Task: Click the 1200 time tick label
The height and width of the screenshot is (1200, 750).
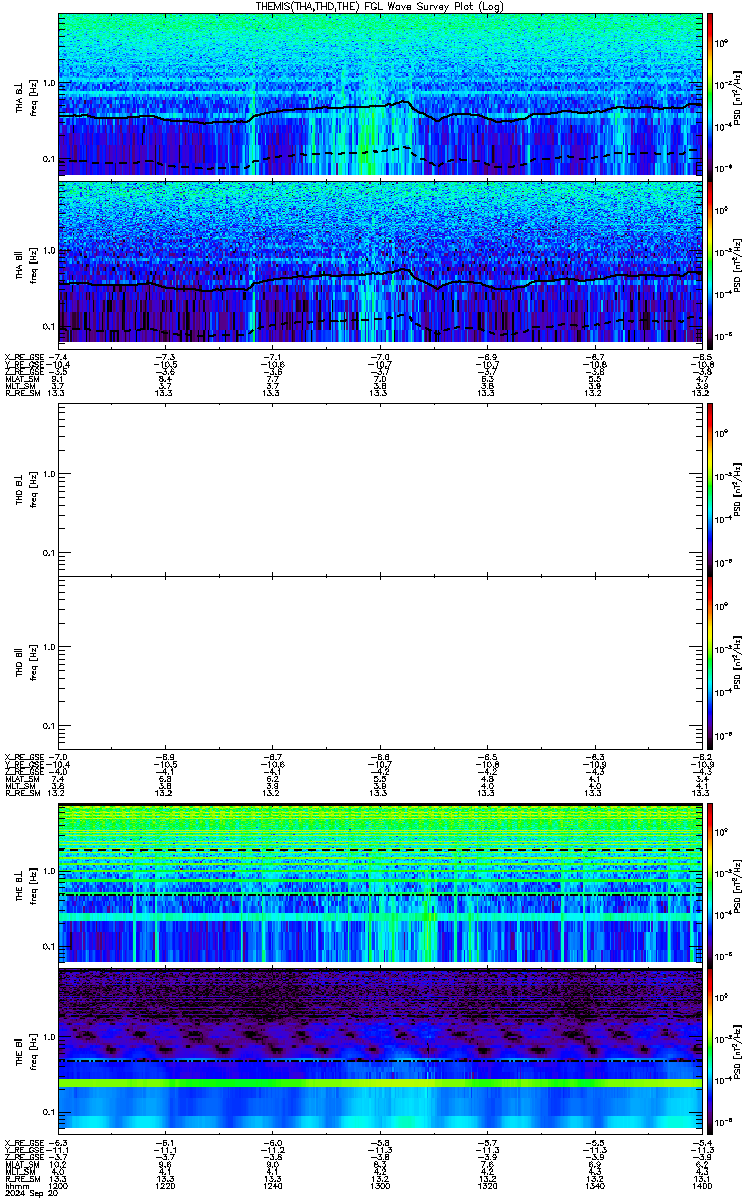Action: point(59,1186)
